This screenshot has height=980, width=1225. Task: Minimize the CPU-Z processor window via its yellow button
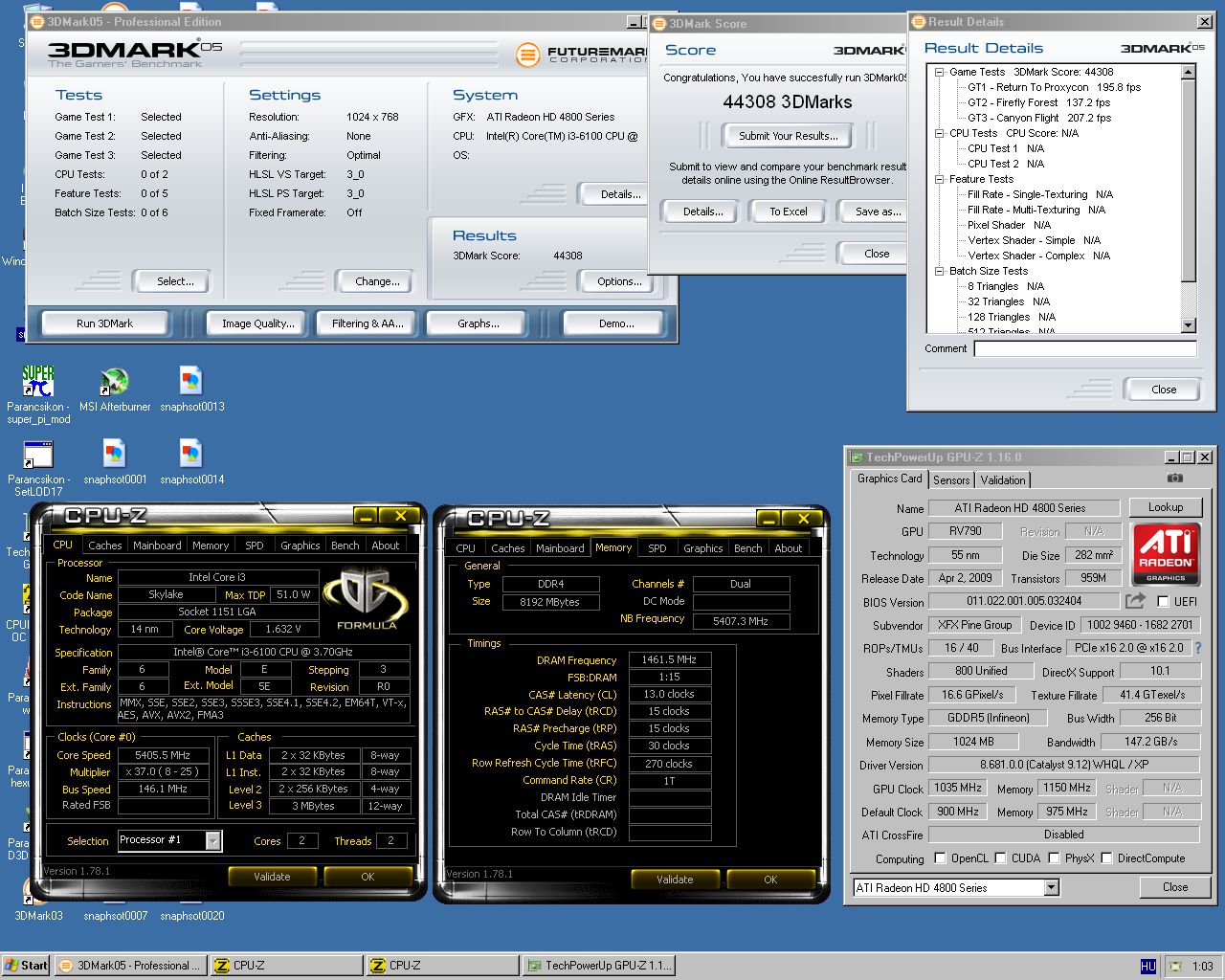pos(366,516)
